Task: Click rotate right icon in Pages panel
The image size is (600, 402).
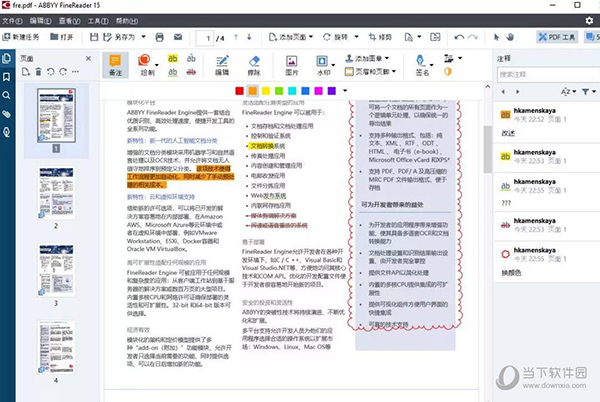Action: [x=63, y=72]
